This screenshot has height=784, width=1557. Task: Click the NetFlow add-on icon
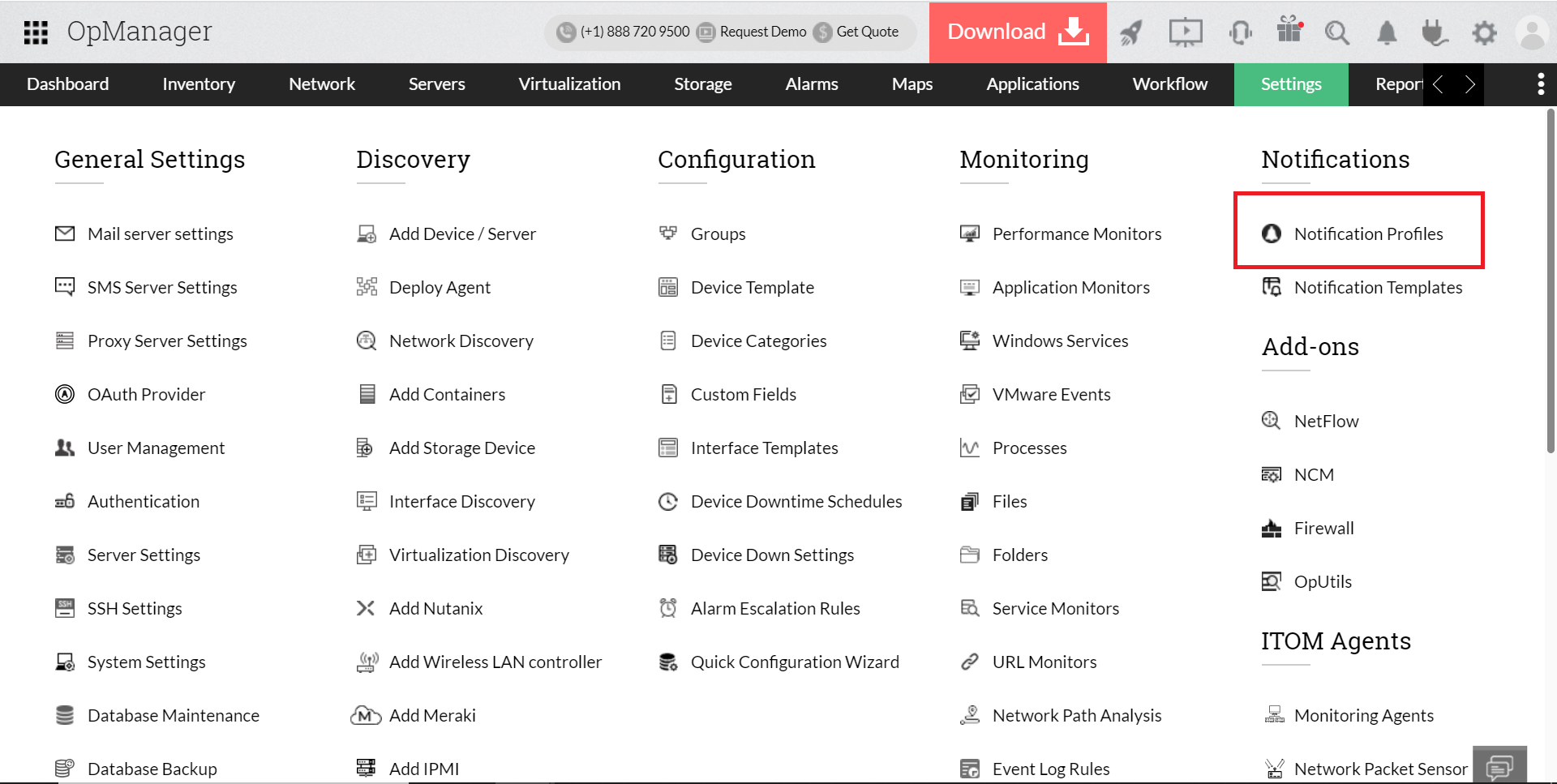pos(1272,421)
